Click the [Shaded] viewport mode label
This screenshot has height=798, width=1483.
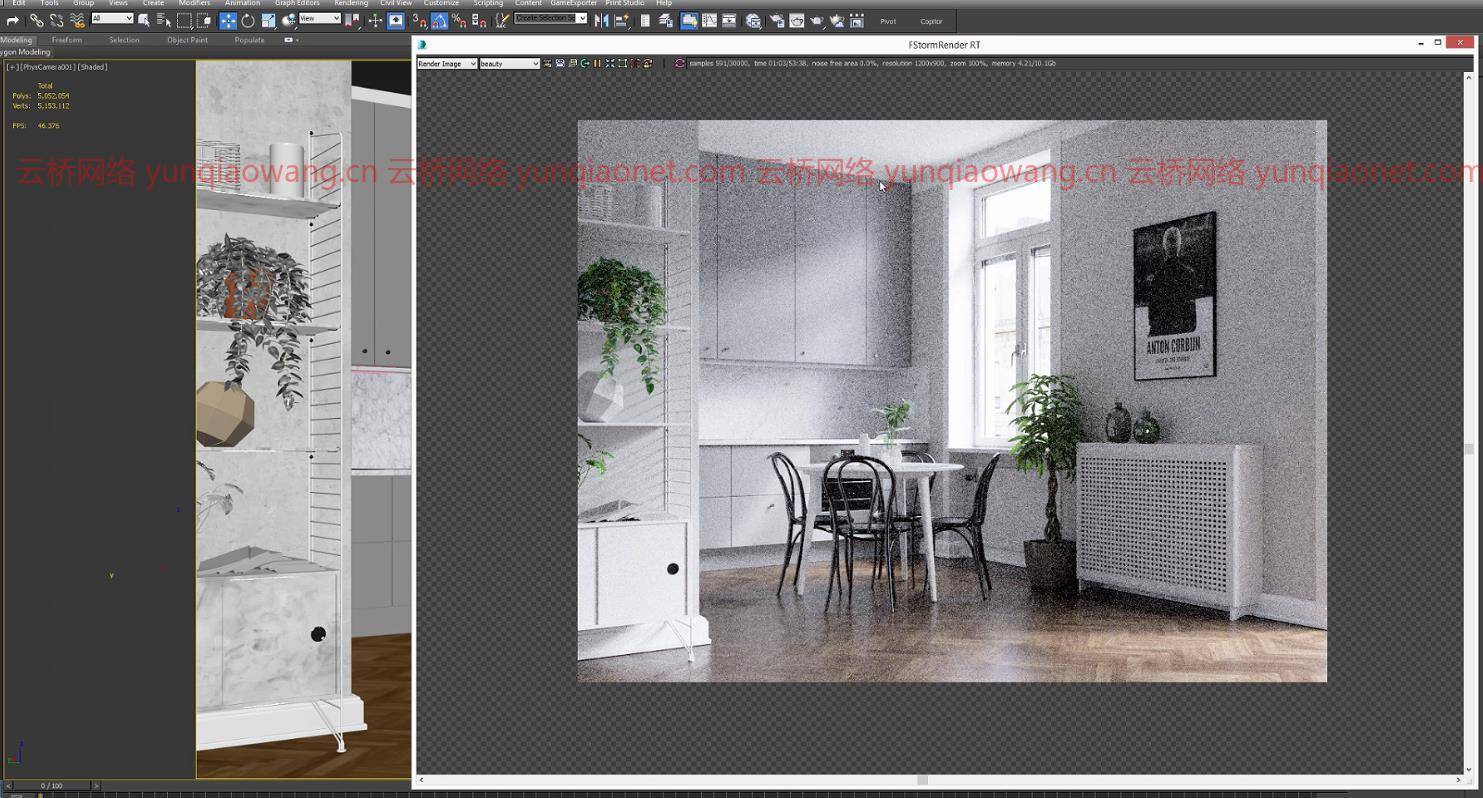point(92,67)
